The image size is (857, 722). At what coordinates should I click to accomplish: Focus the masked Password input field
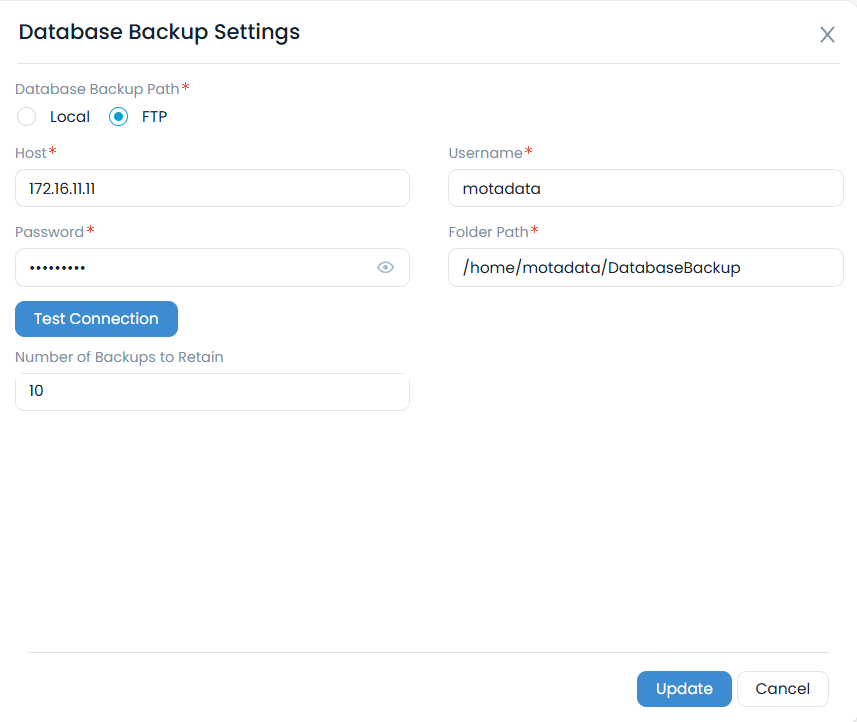tap(195, 268)
